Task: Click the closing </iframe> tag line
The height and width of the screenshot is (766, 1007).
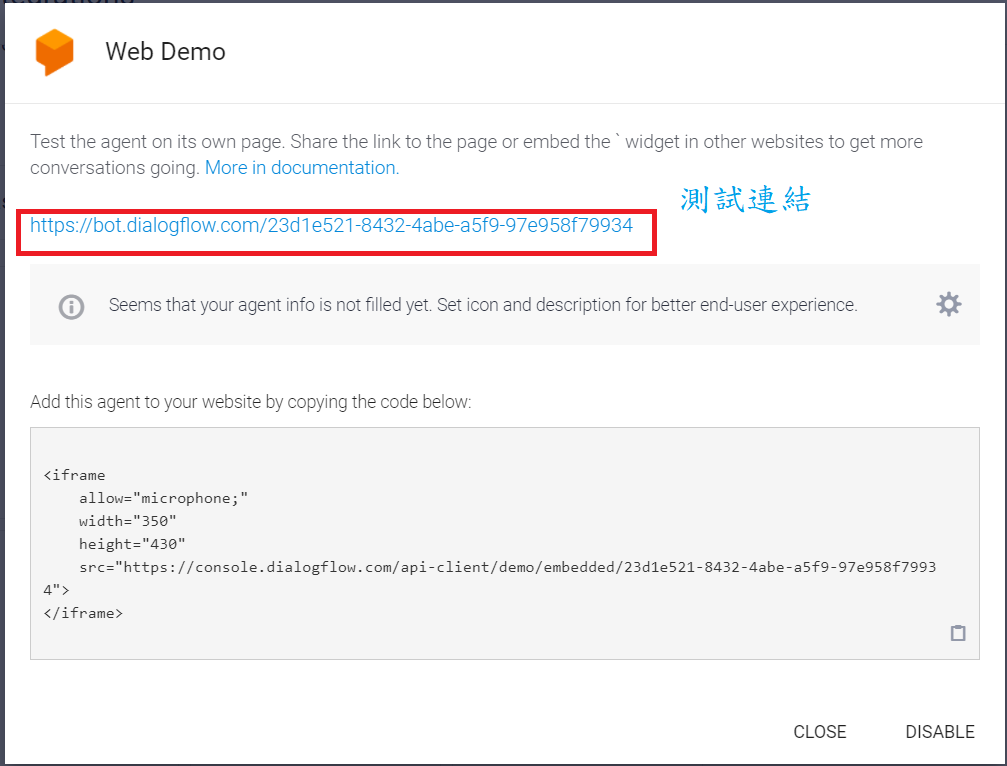Action: [83, 613]
